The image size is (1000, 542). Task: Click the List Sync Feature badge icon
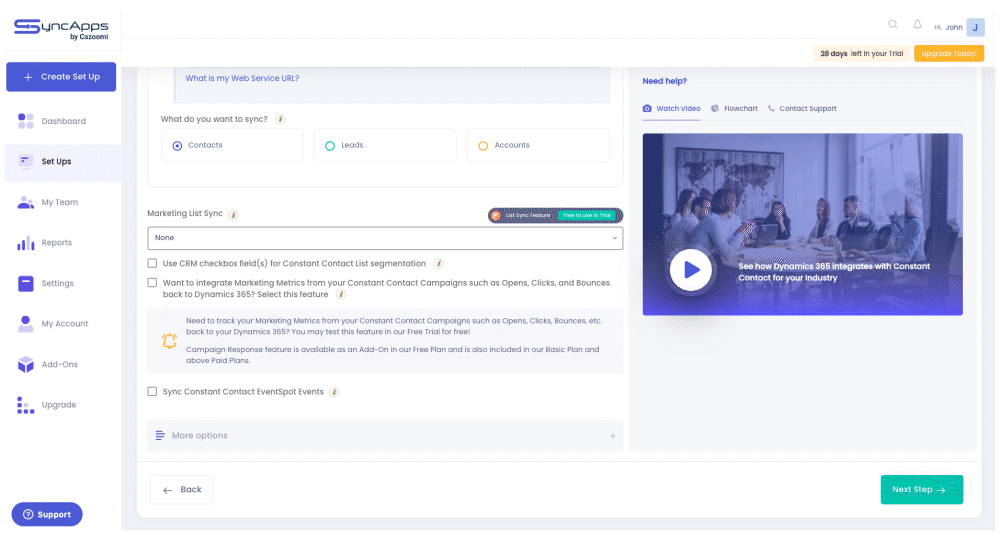[496, 216]
